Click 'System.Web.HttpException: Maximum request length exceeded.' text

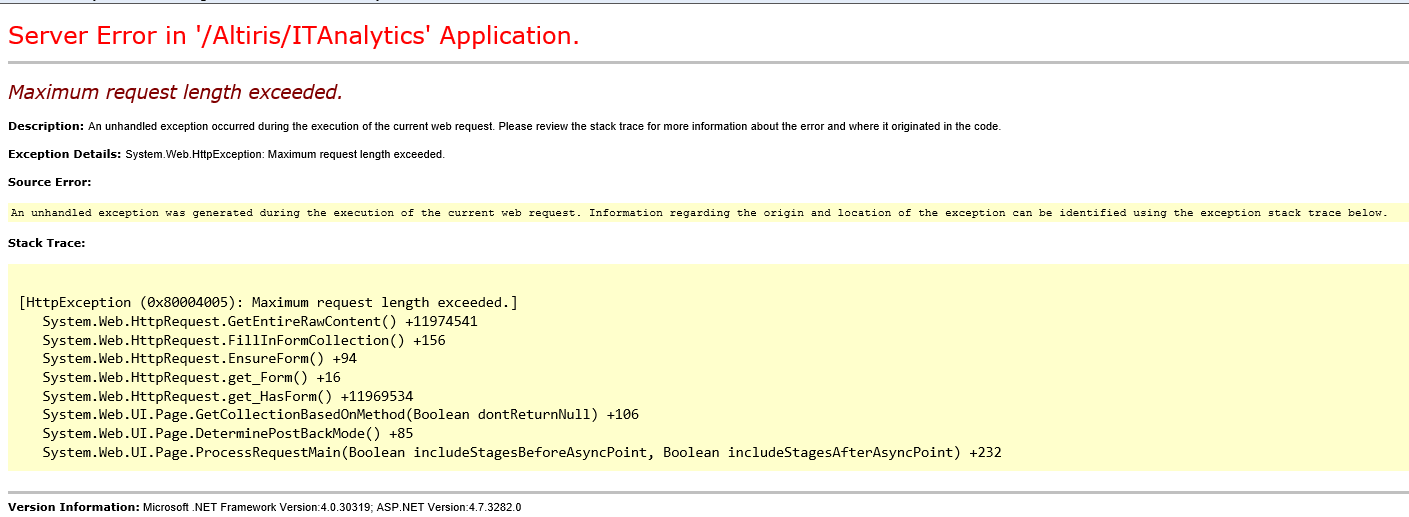point(285,154)
